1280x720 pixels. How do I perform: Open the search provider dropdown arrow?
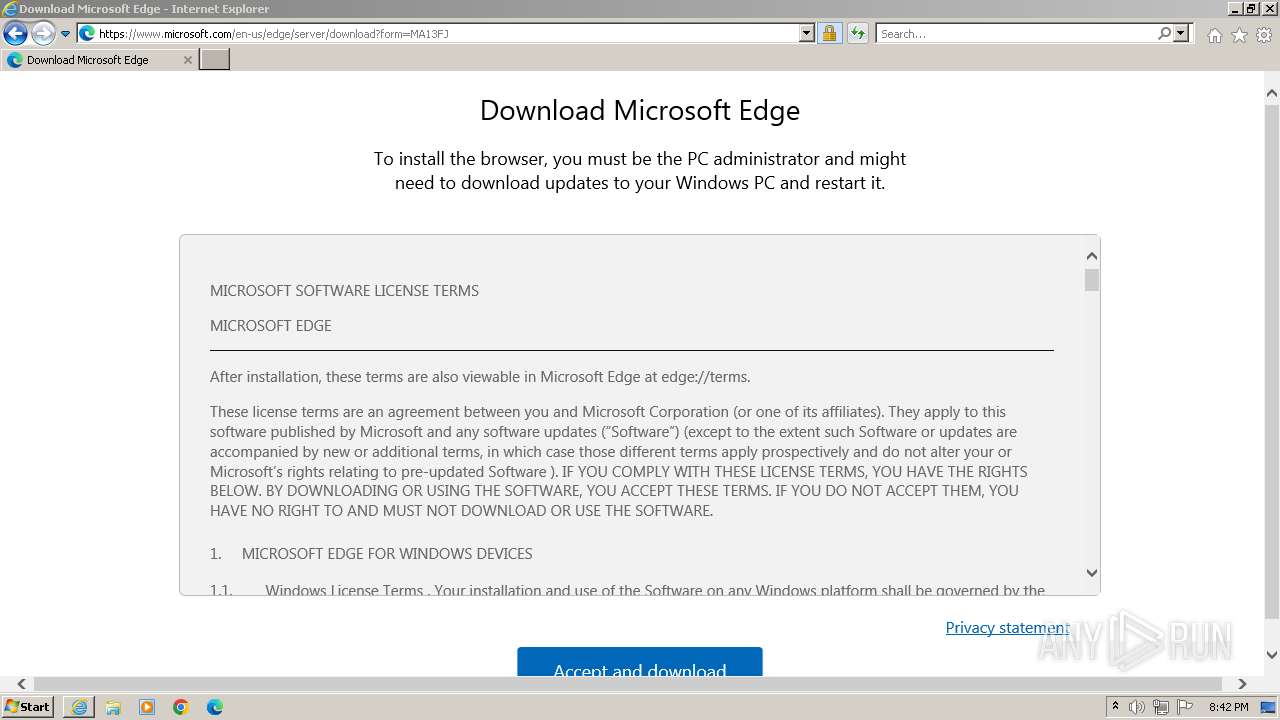tap(1181, 34)
